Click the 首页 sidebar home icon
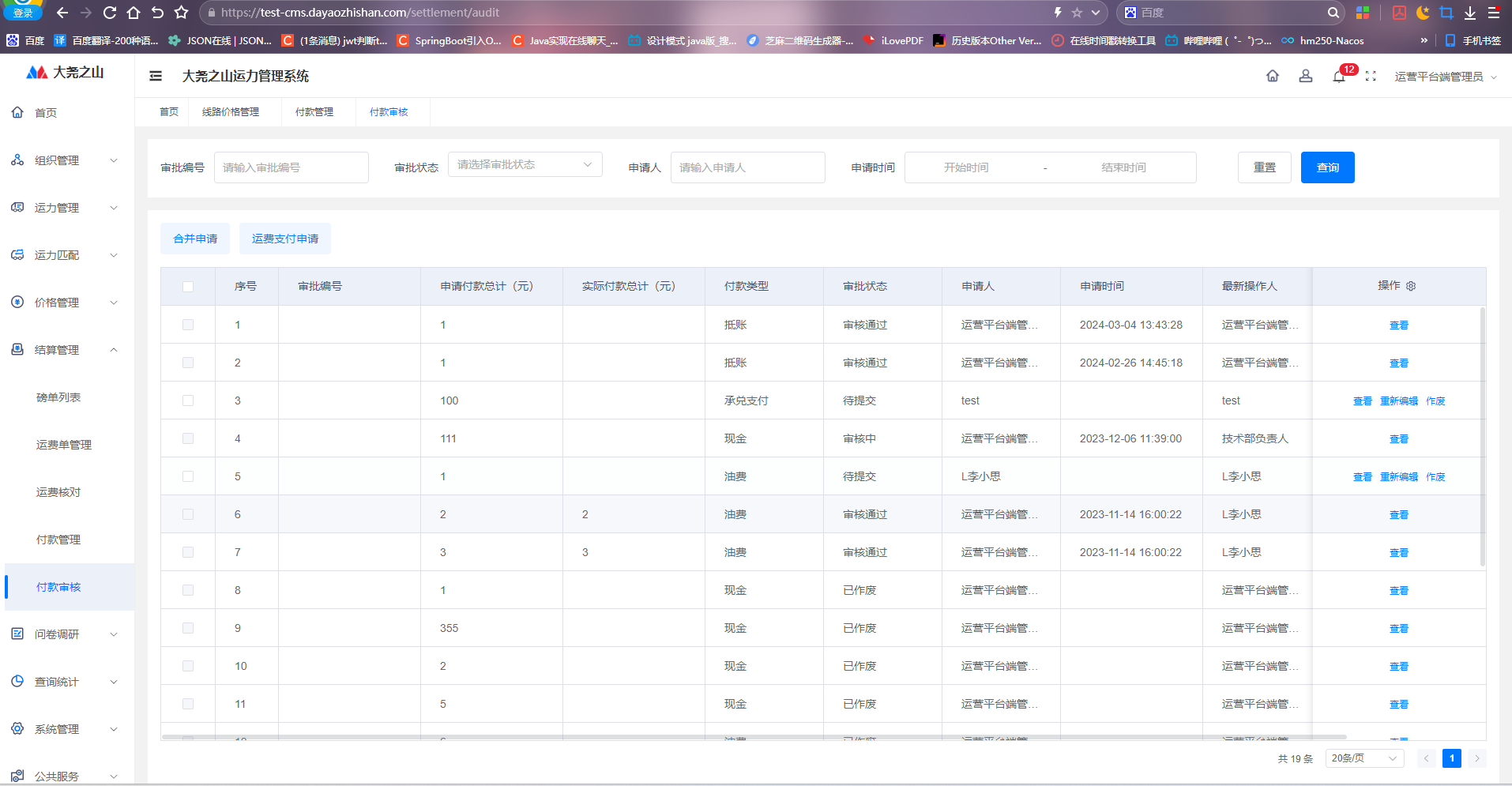Viewport: 1512px width, 786px height. point(17,112)
